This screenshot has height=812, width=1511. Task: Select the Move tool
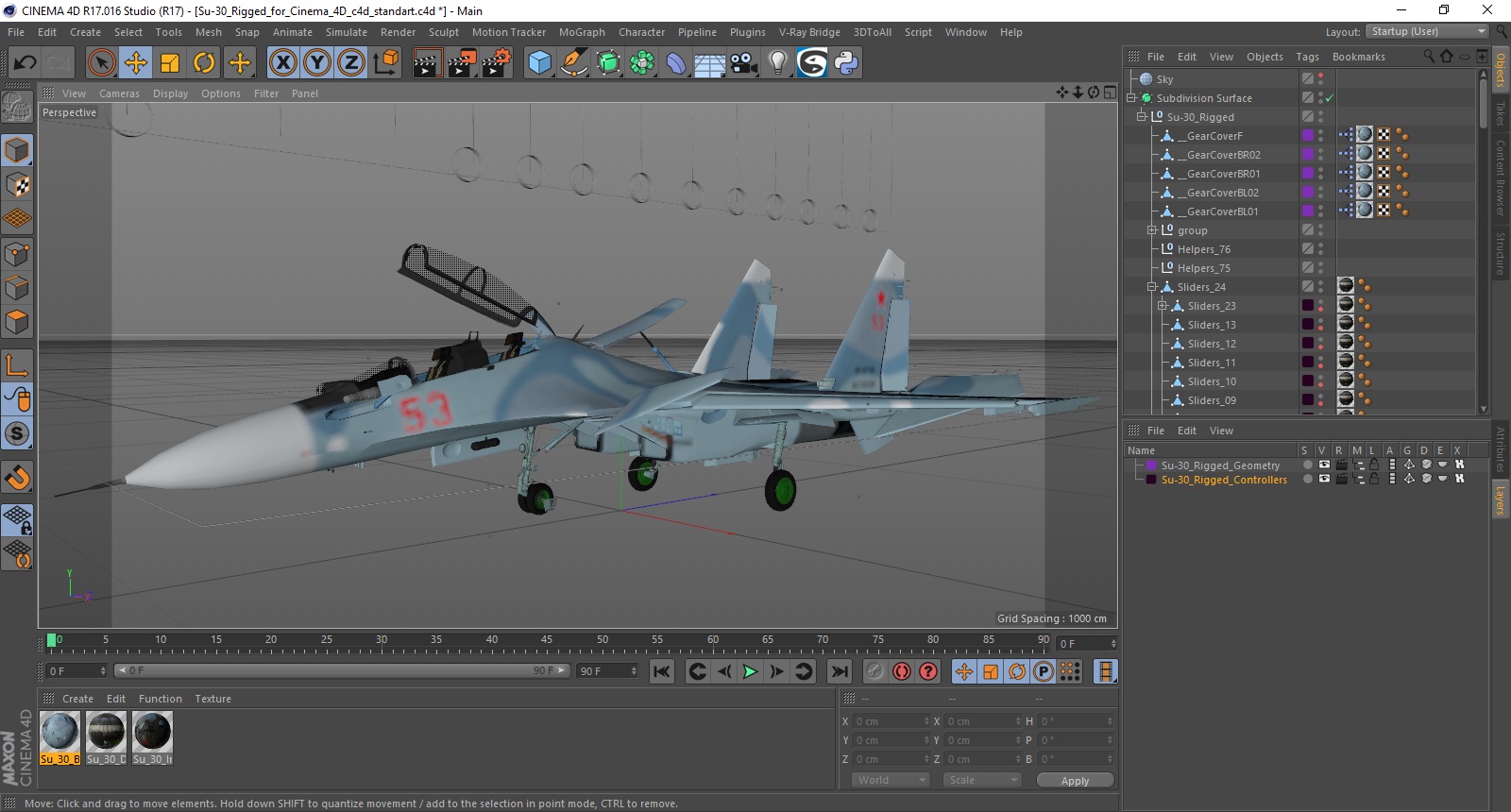pos(136,63)
